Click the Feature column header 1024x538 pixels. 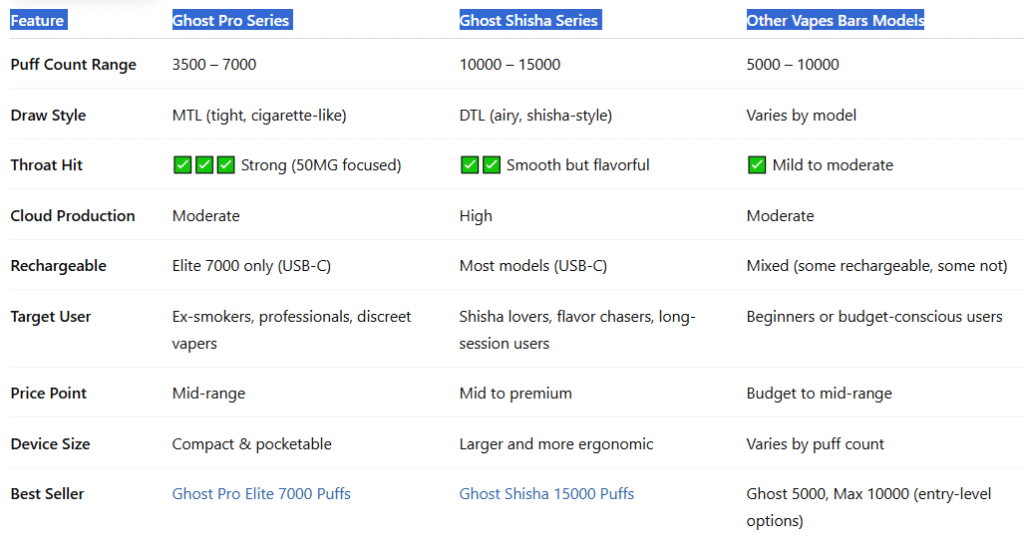[37, 20]
